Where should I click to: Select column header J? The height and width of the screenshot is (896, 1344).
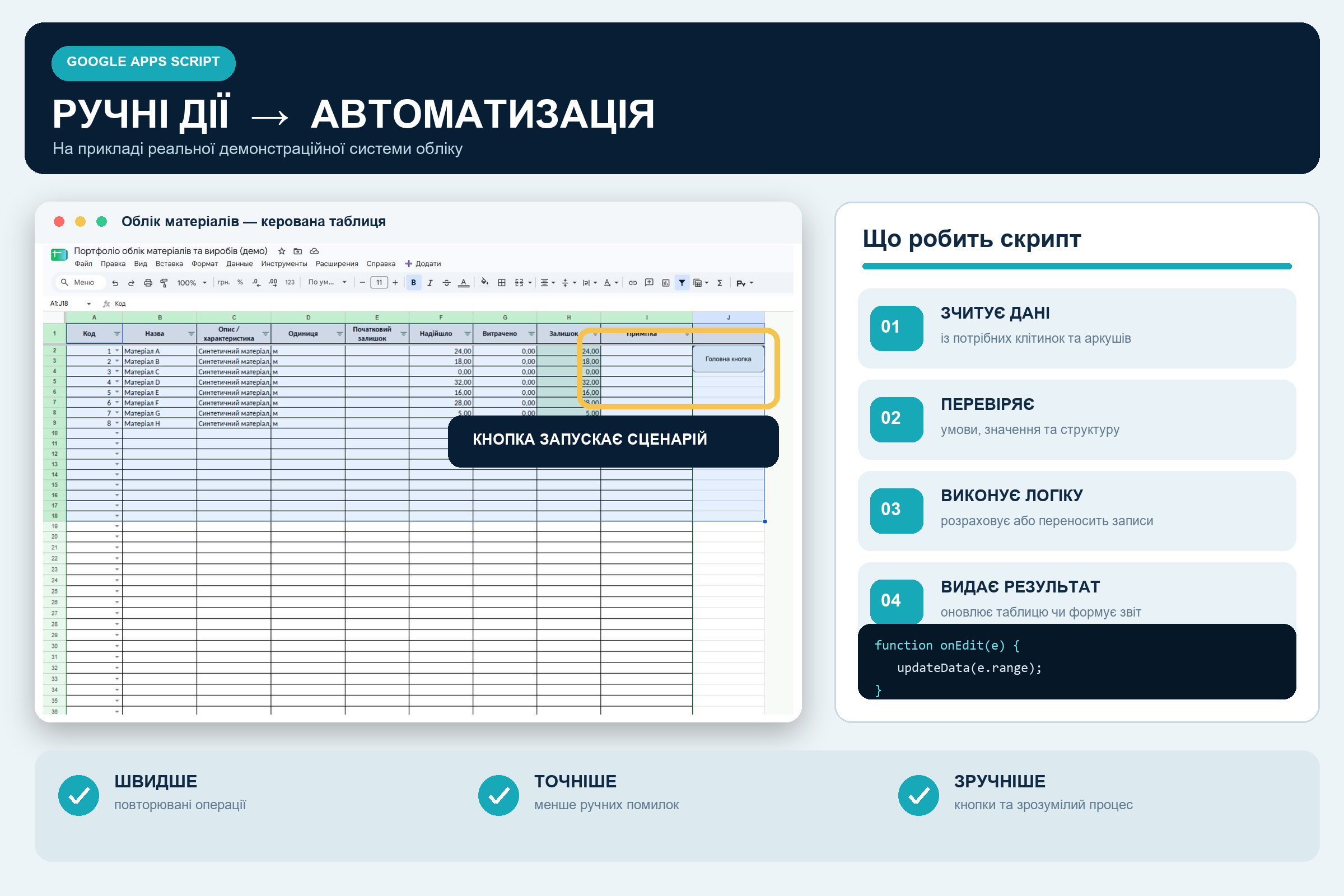coord(729,318)
